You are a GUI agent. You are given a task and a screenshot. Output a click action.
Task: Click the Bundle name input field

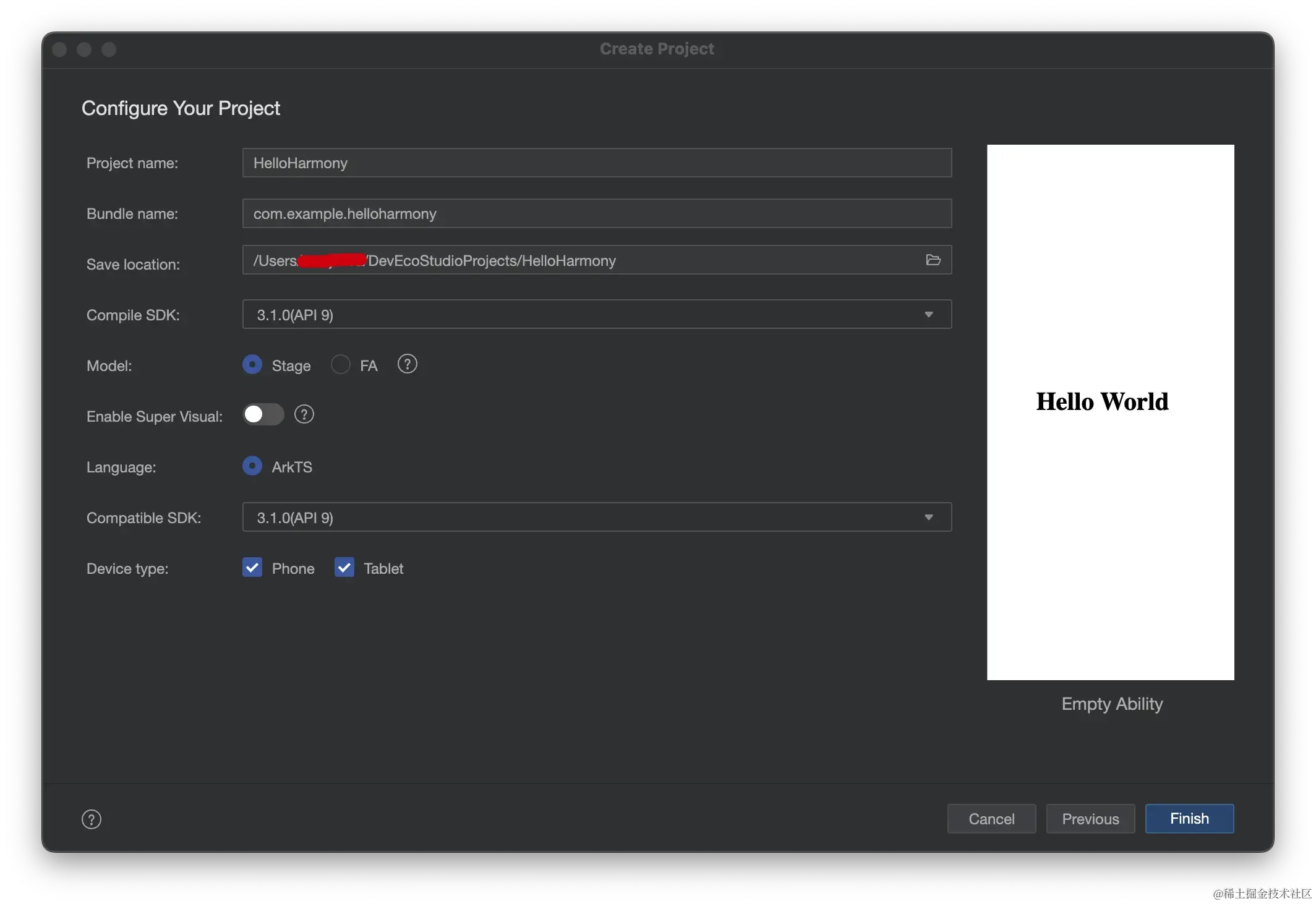(597, 213)
